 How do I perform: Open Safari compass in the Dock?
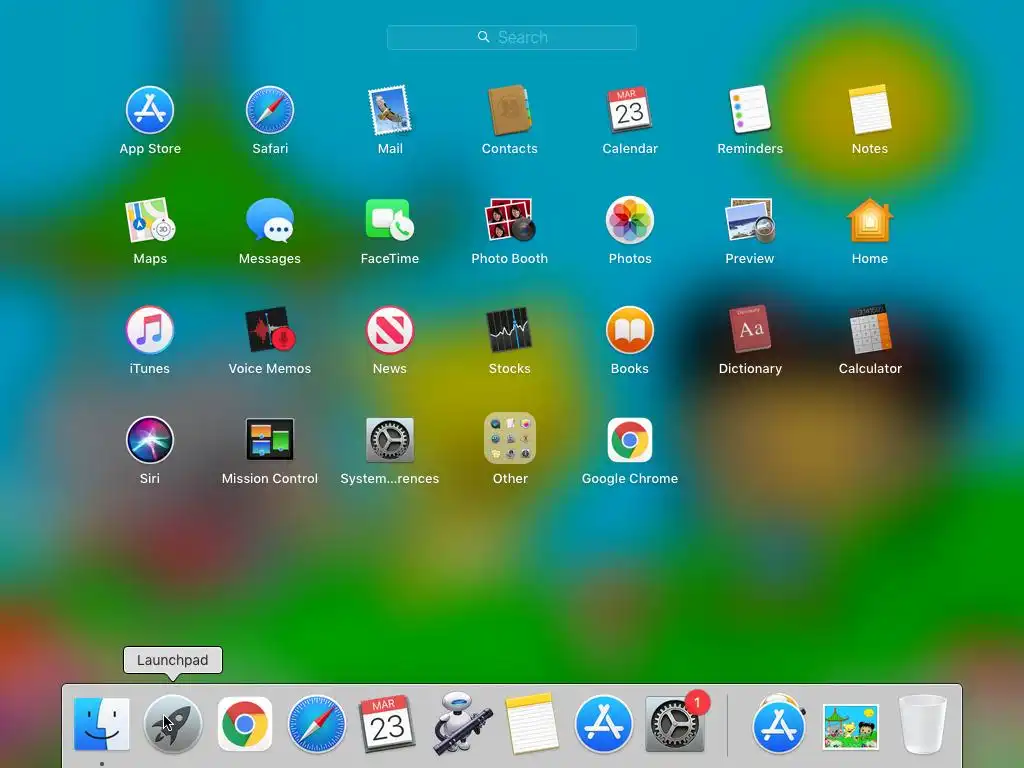[317, 724]
